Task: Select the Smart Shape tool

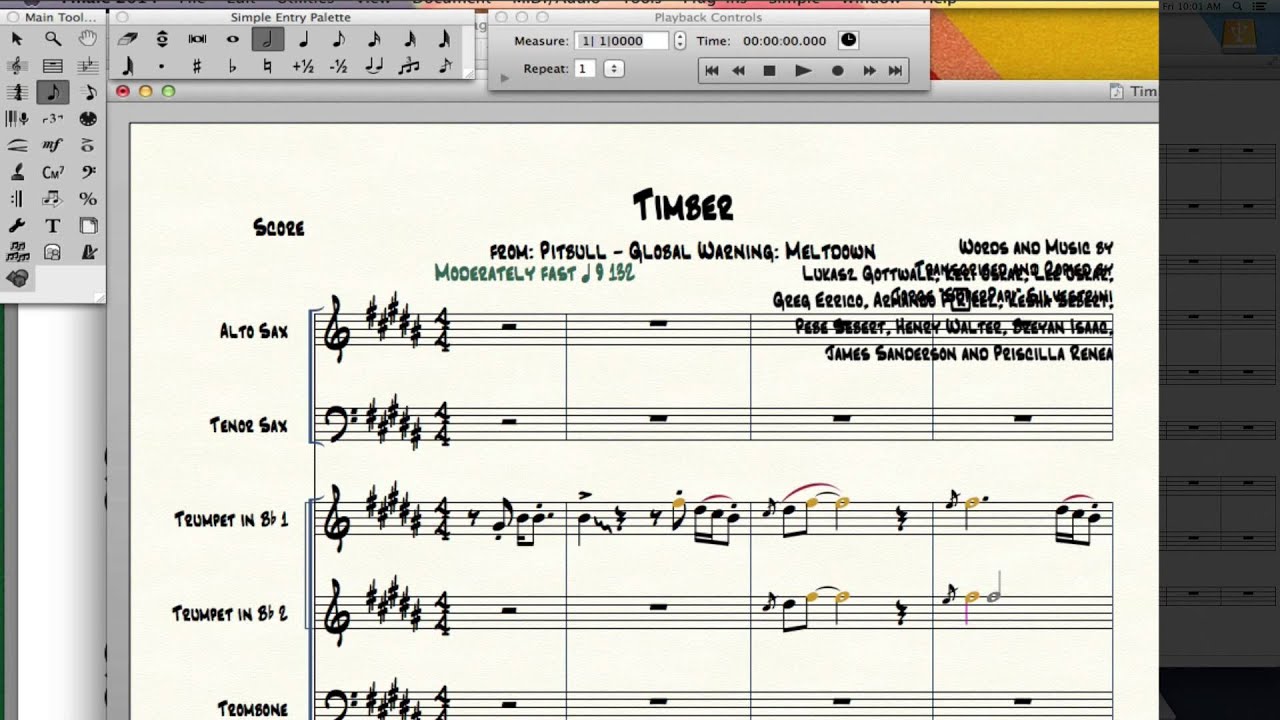Action: 17,145
